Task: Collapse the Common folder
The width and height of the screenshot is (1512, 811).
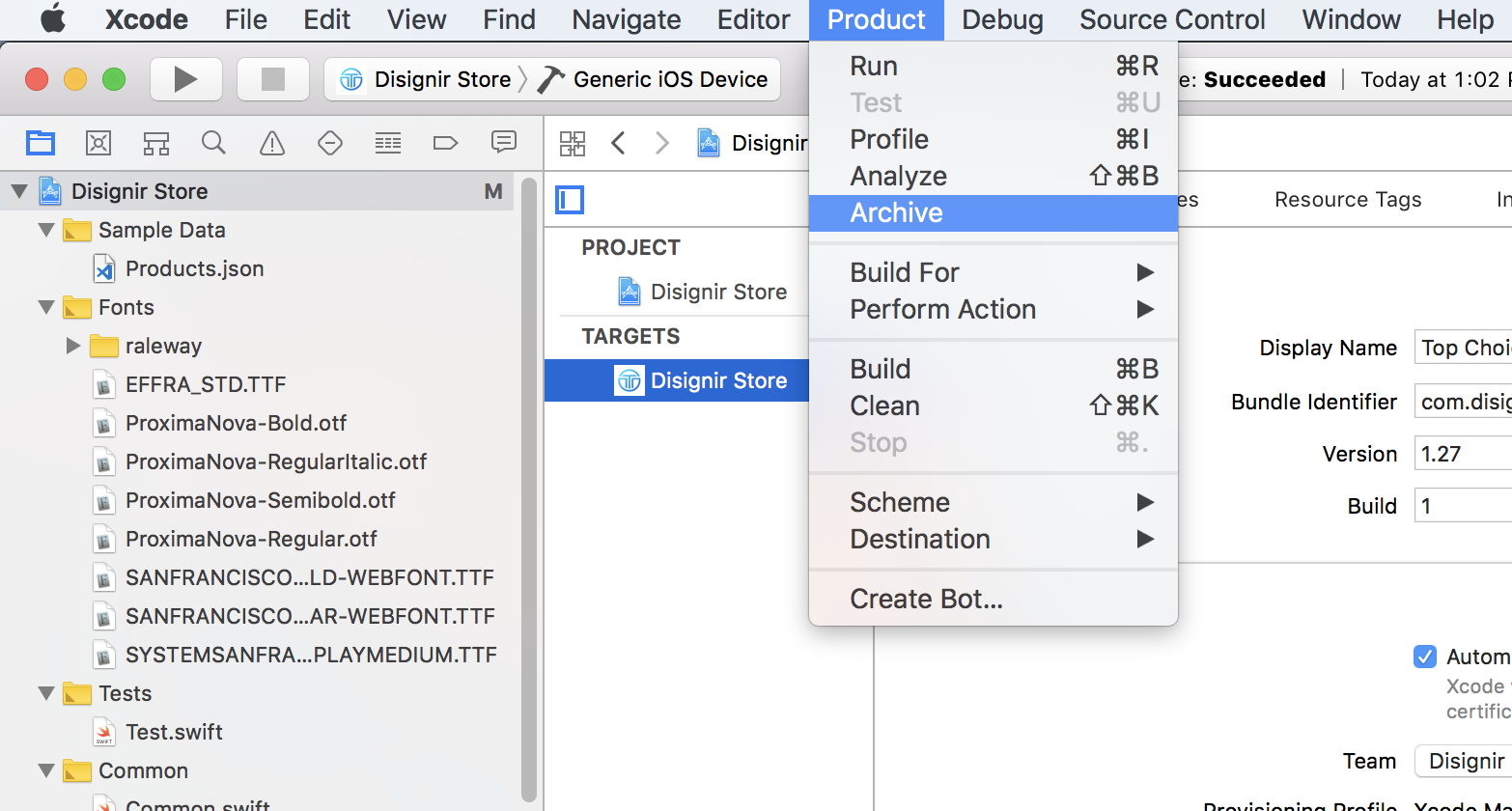Action: point(45,770)
